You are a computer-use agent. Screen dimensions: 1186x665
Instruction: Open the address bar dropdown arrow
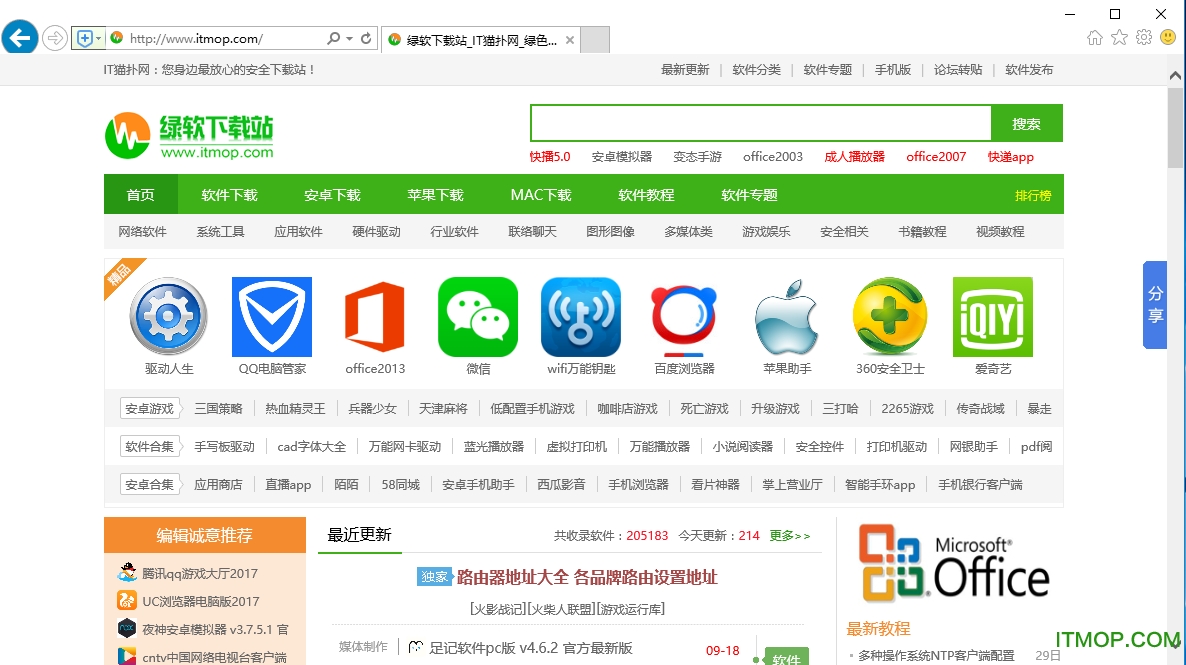point(349,38)
